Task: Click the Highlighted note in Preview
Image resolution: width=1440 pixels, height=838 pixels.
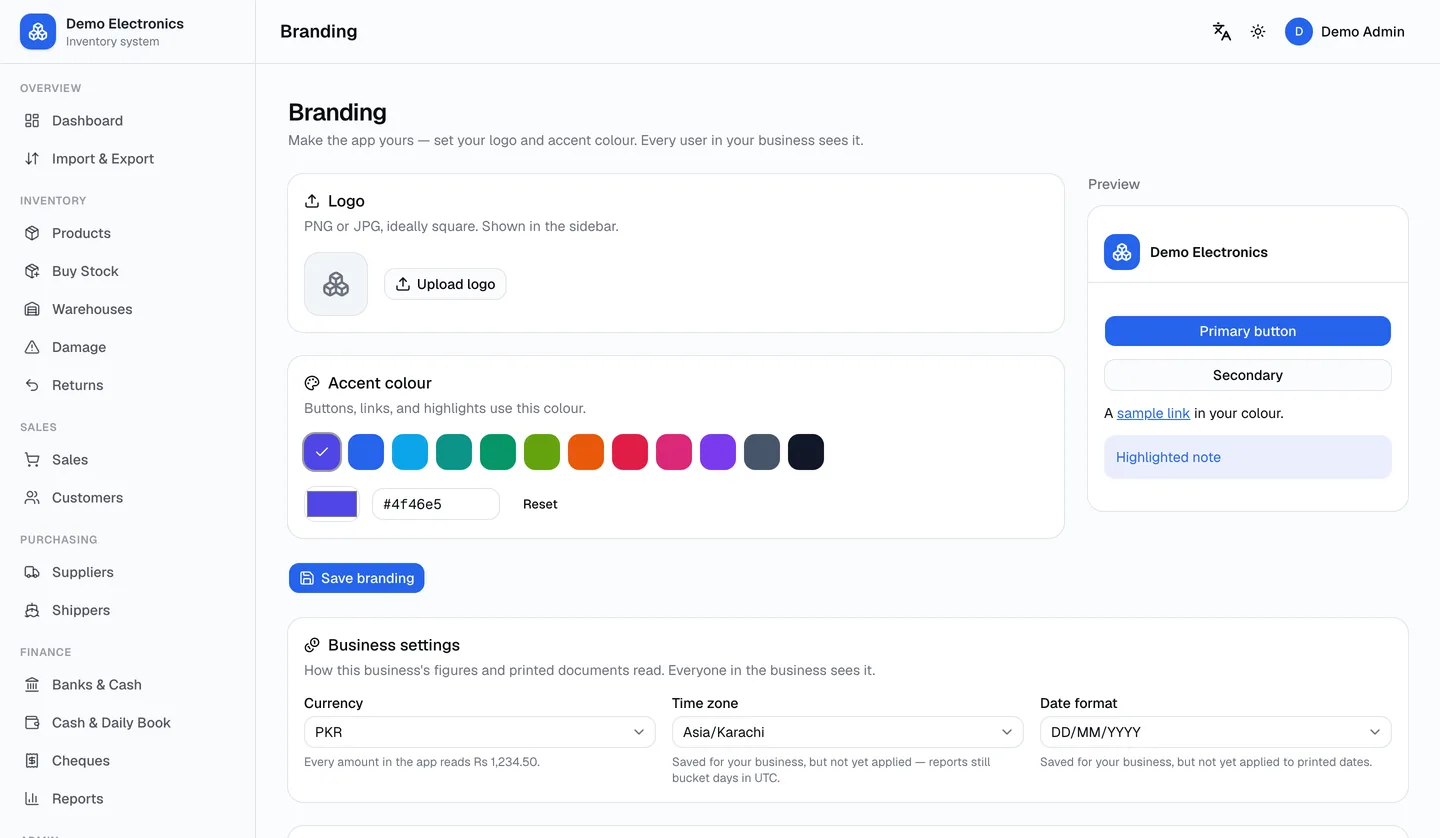Action: (x=1247, y=457)
